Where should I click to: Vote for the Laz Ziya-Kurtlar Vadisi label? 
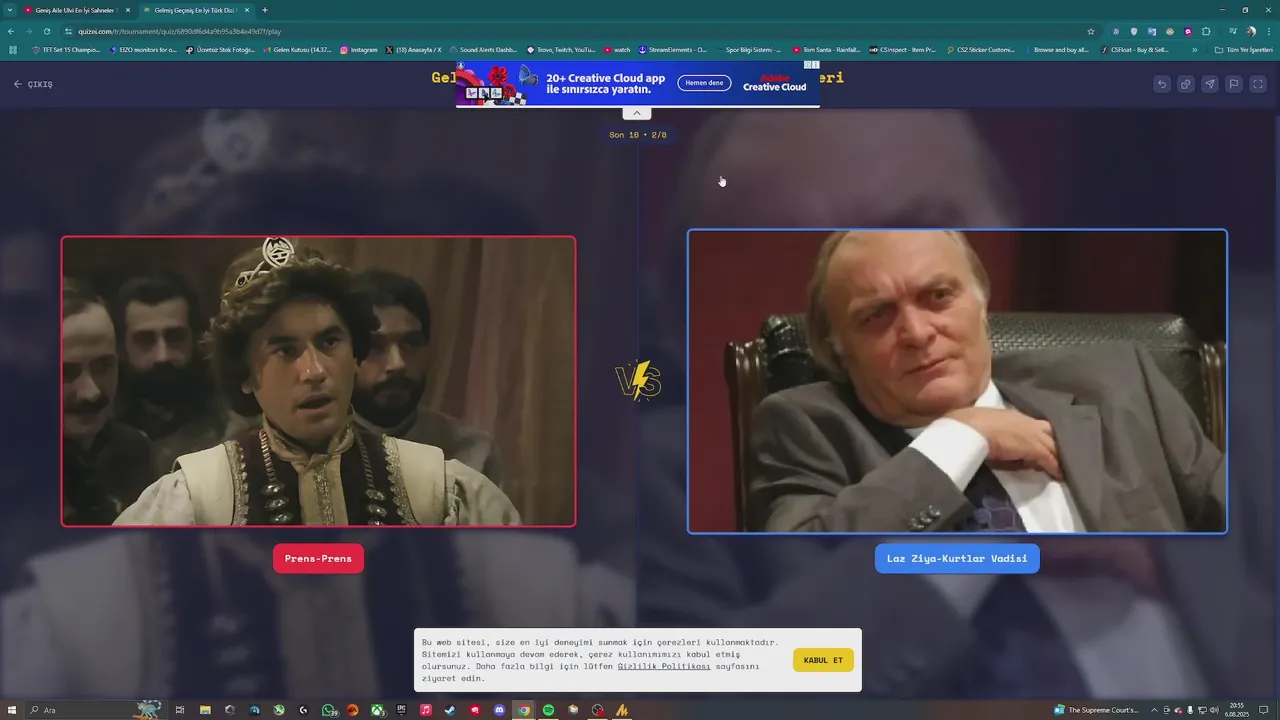point(957,558)
